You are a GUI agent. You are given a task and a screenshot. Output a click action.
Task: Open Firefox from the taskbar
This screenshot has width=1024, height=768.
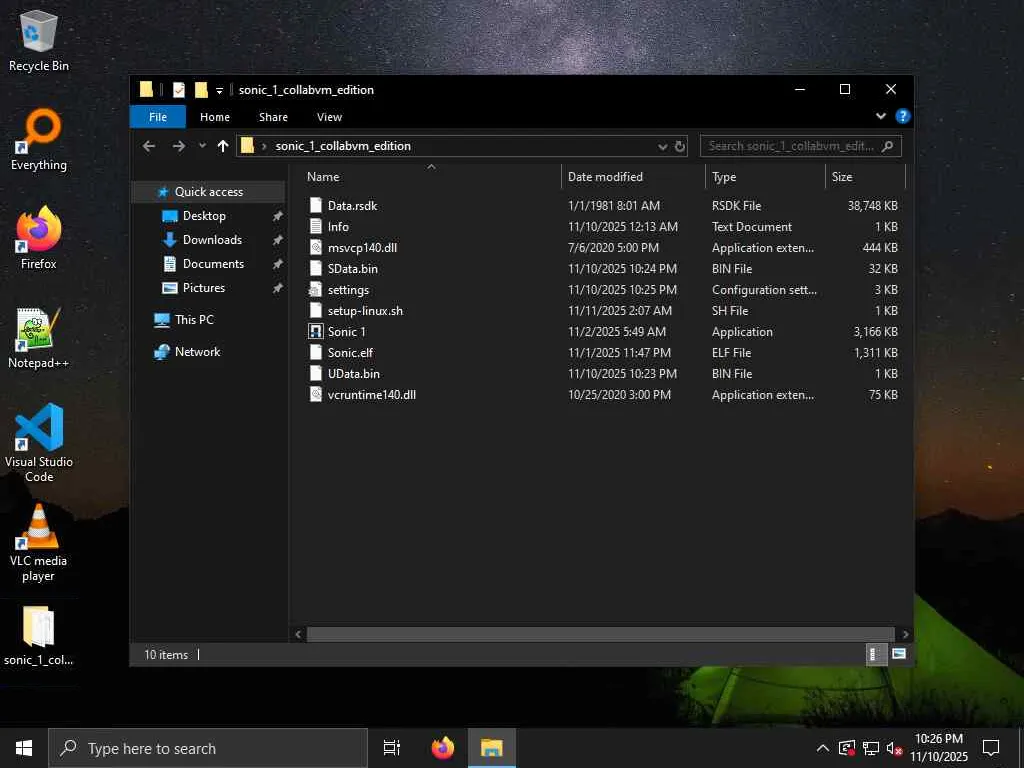443,748
